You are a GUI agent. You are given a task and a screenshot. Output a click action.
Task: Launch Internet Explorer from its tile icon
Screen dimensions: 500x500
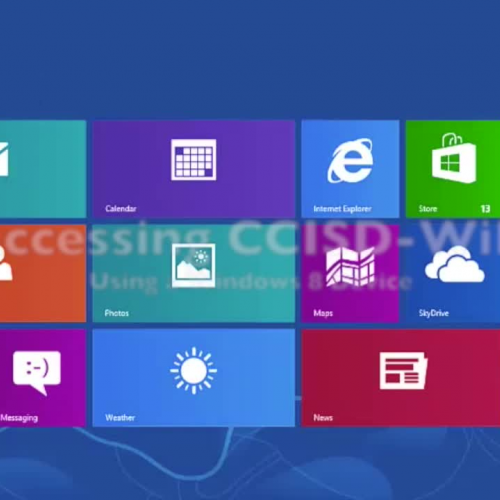pos(350,161)
